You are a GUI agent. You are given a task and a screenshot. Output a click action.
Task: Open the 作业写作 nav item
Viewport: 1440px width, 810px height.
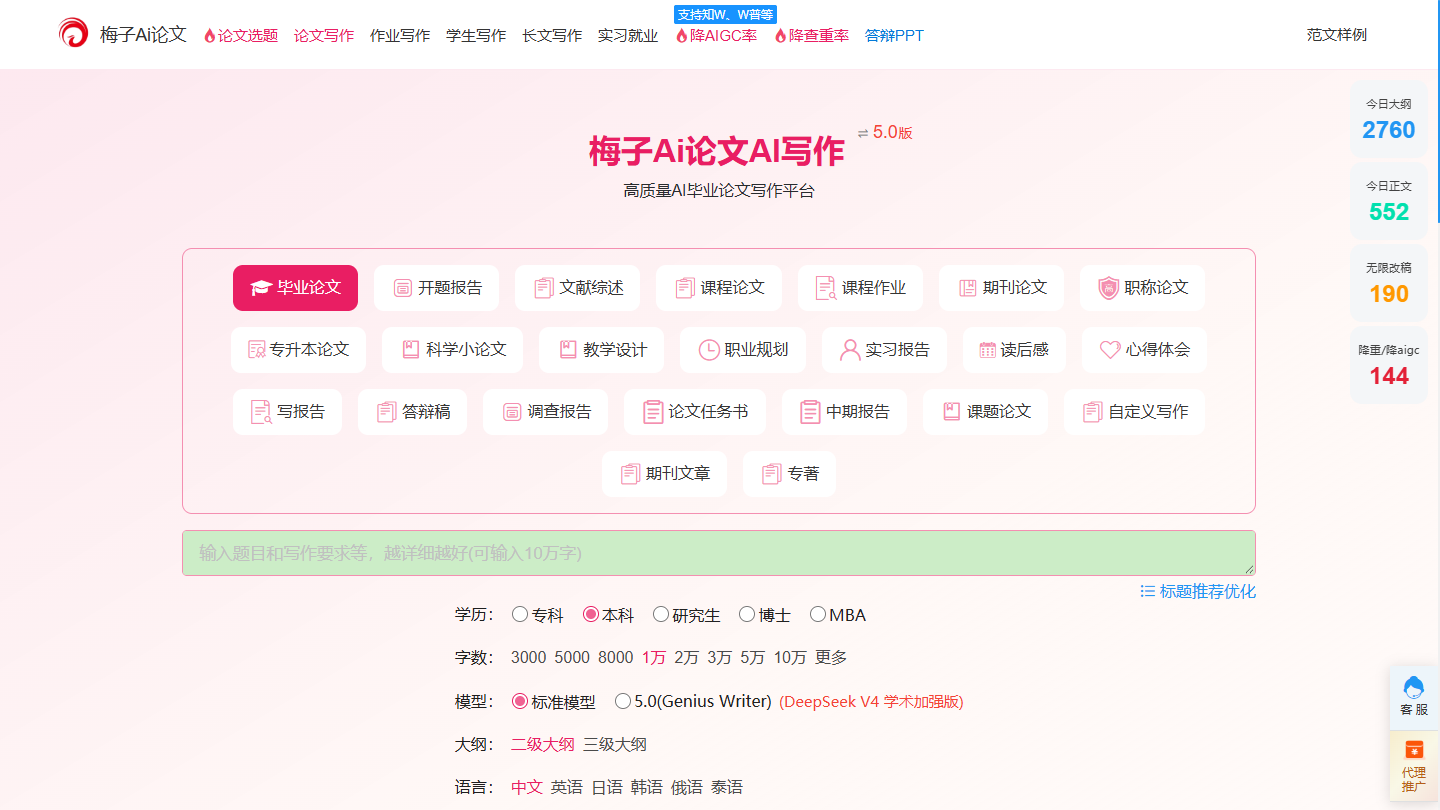tap(400, 35)
